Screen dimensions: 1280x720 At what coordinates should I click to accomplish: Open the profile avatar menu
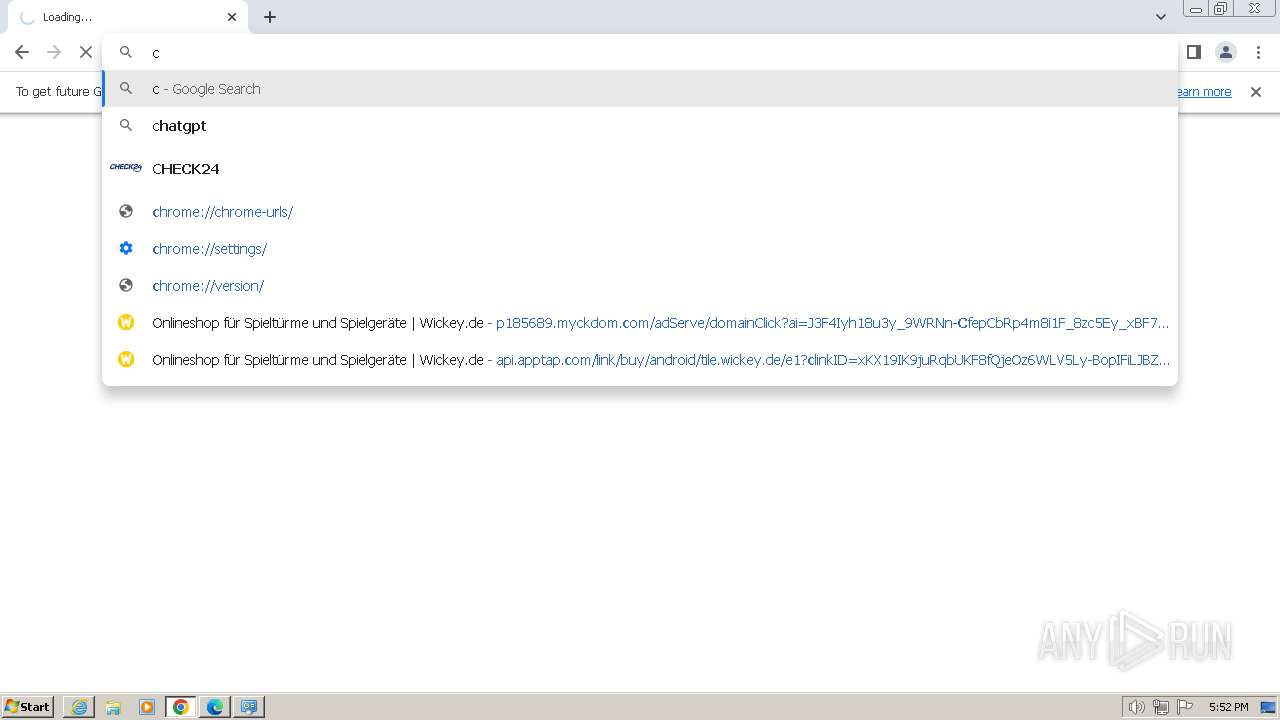click(x=1225, y=52)
